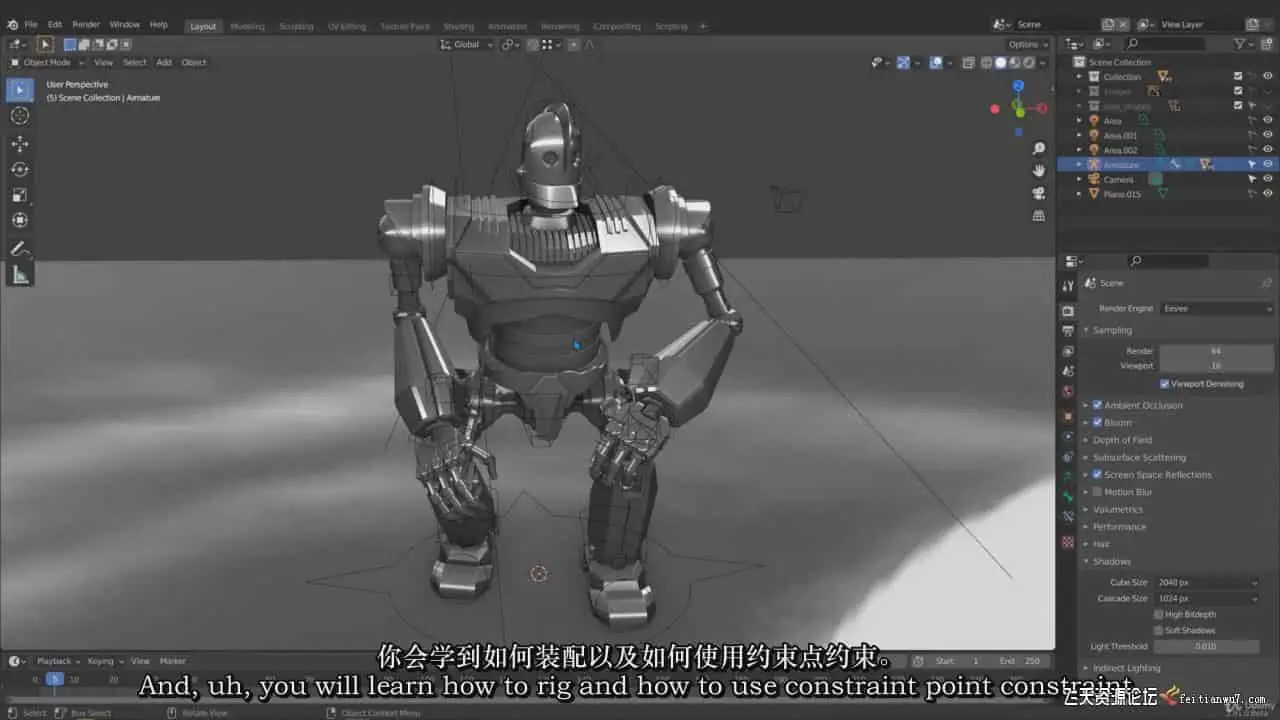Click the viewport zoom magnifier icon
Screen dimensions: 1280x720
pos(1039,149)
